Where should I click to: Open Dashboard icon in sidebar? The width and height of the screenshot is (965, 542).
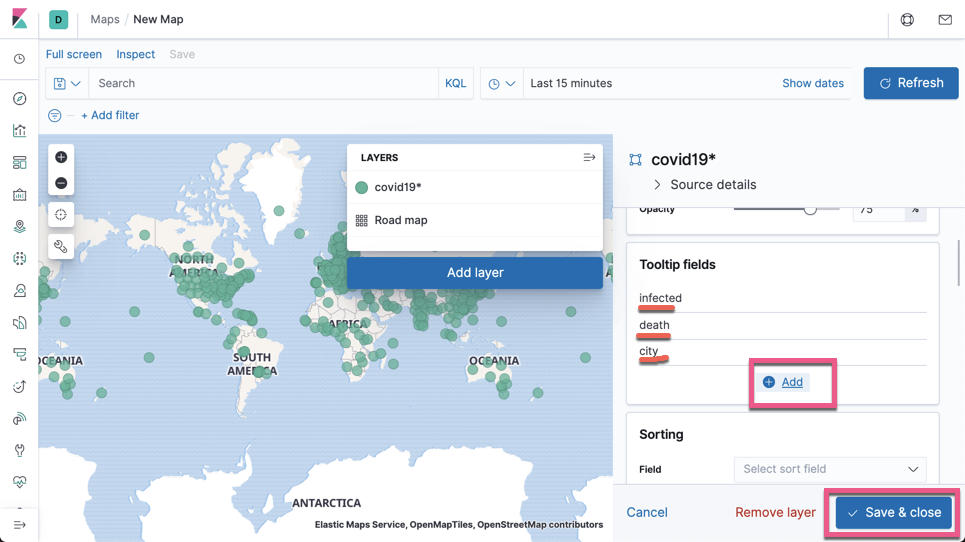point(20,162)
